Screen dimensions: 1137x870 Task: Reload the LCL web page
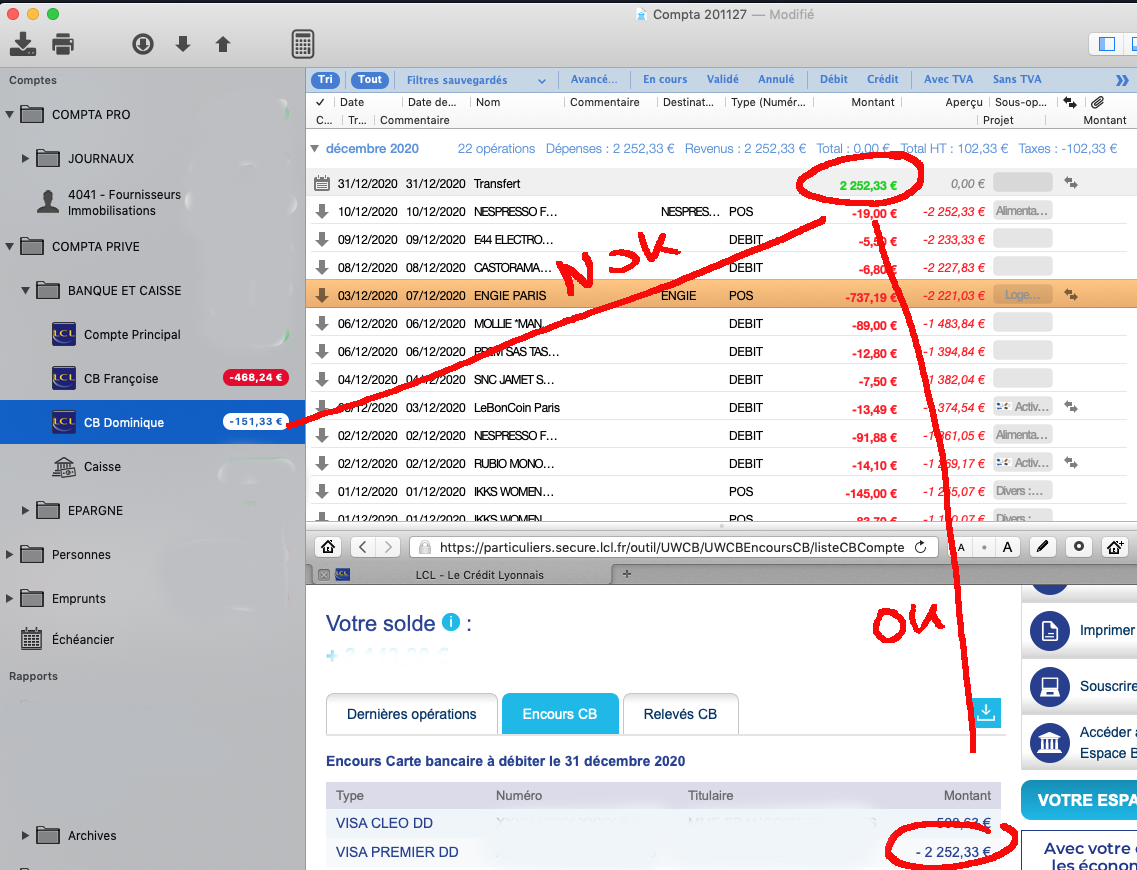click(921, 547)
